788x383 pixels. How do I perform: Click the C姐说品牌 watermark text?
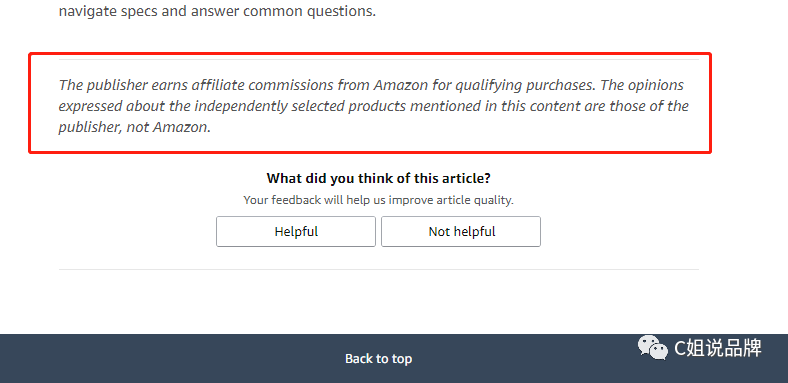tap(718, 348)
